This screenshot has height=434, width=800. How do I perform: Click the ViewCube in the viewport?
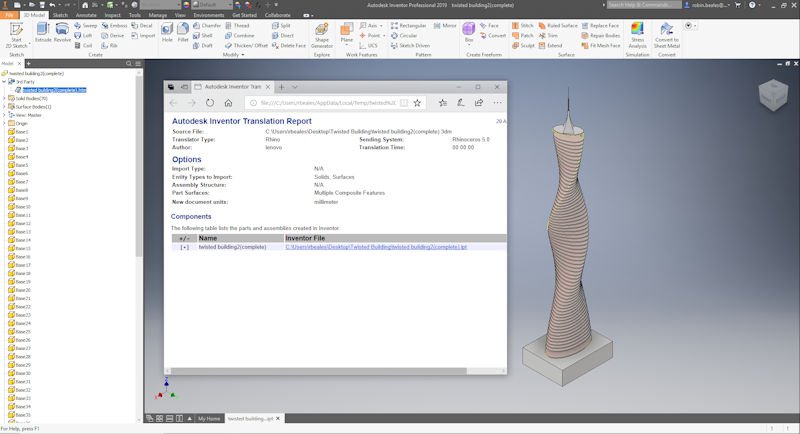pos(773,95)
